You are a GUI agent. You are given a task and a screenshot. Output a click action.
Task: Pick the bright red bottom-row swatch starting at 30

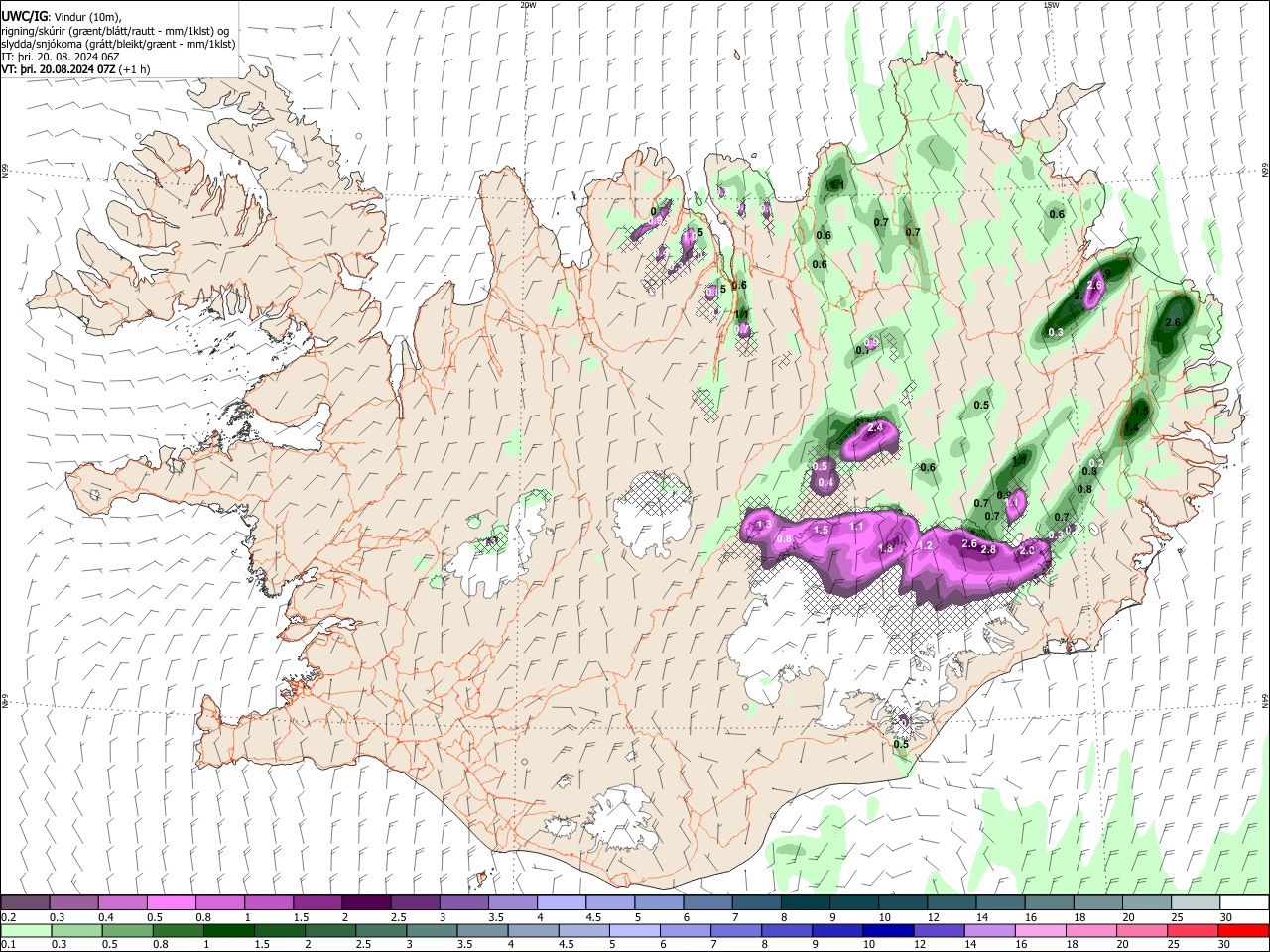click(1243, 930)
